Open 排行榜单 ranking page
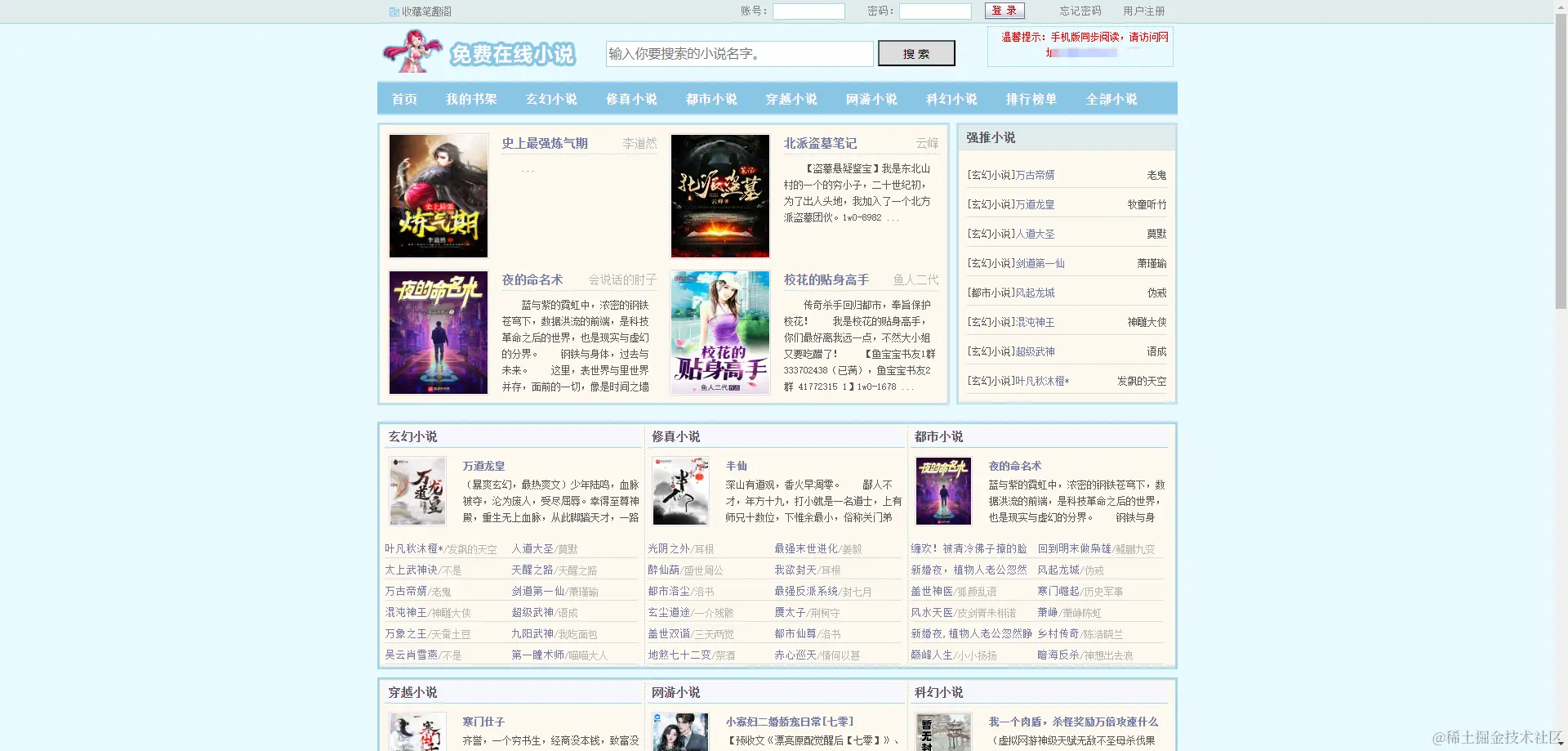Image resolution: width=1568 pixels, height=751 pixels. pyautogui.click(x=1031, y=99)
